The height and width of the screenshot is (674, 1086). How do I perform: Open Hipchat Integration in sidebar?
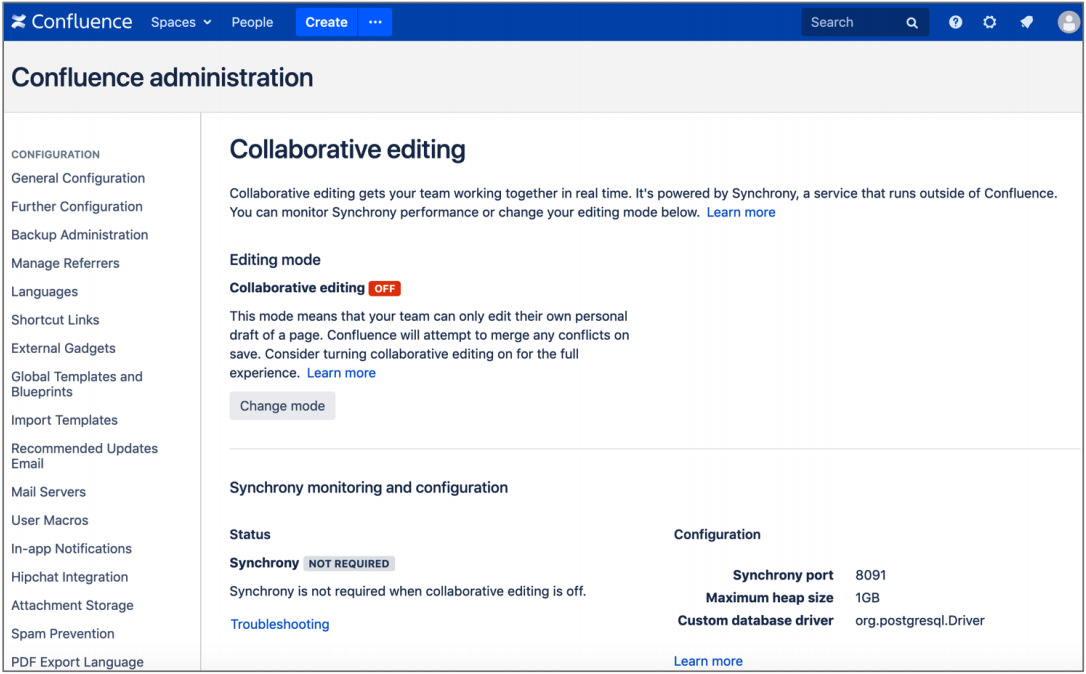coord(69,577)
